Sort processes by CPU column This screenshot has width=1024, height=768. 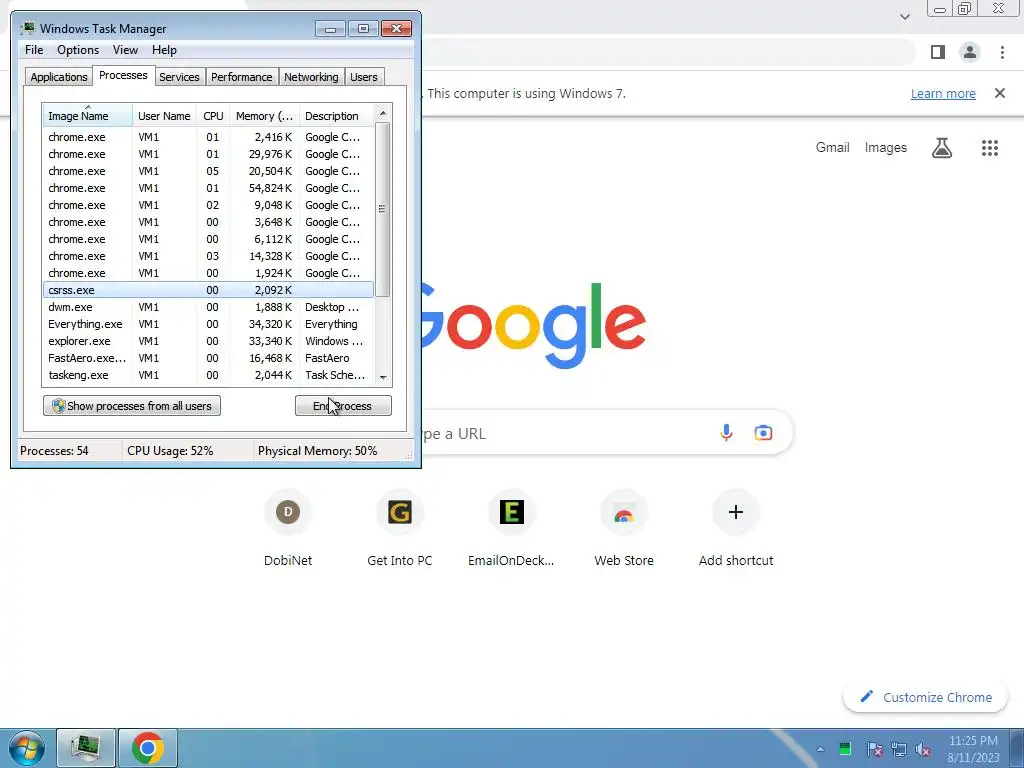213,116
